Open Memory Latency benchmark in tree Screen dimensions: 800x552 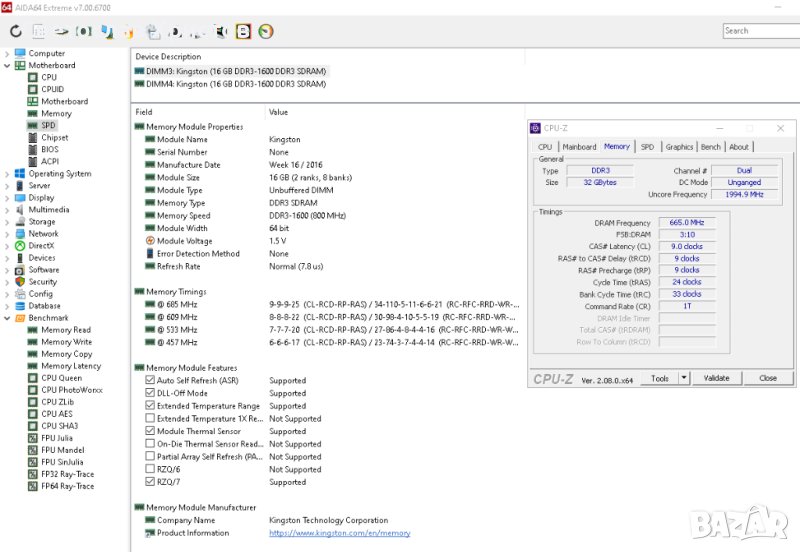click(x=70, y=366)
